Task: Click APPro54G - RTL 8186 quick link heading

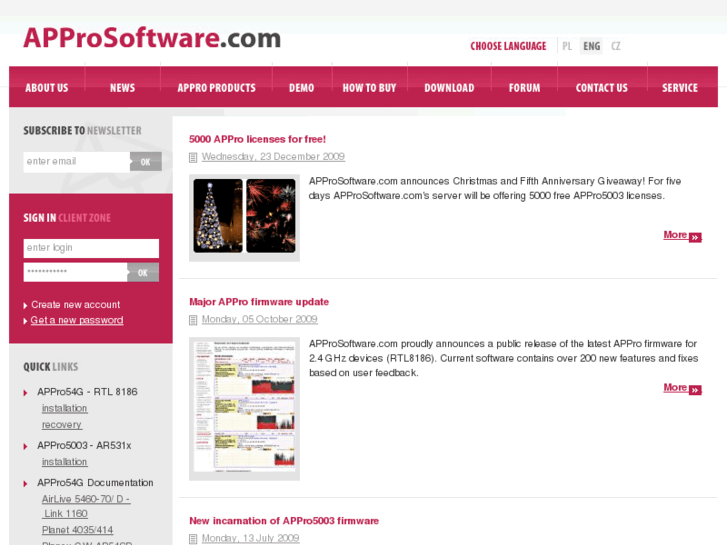Action: 87,392
